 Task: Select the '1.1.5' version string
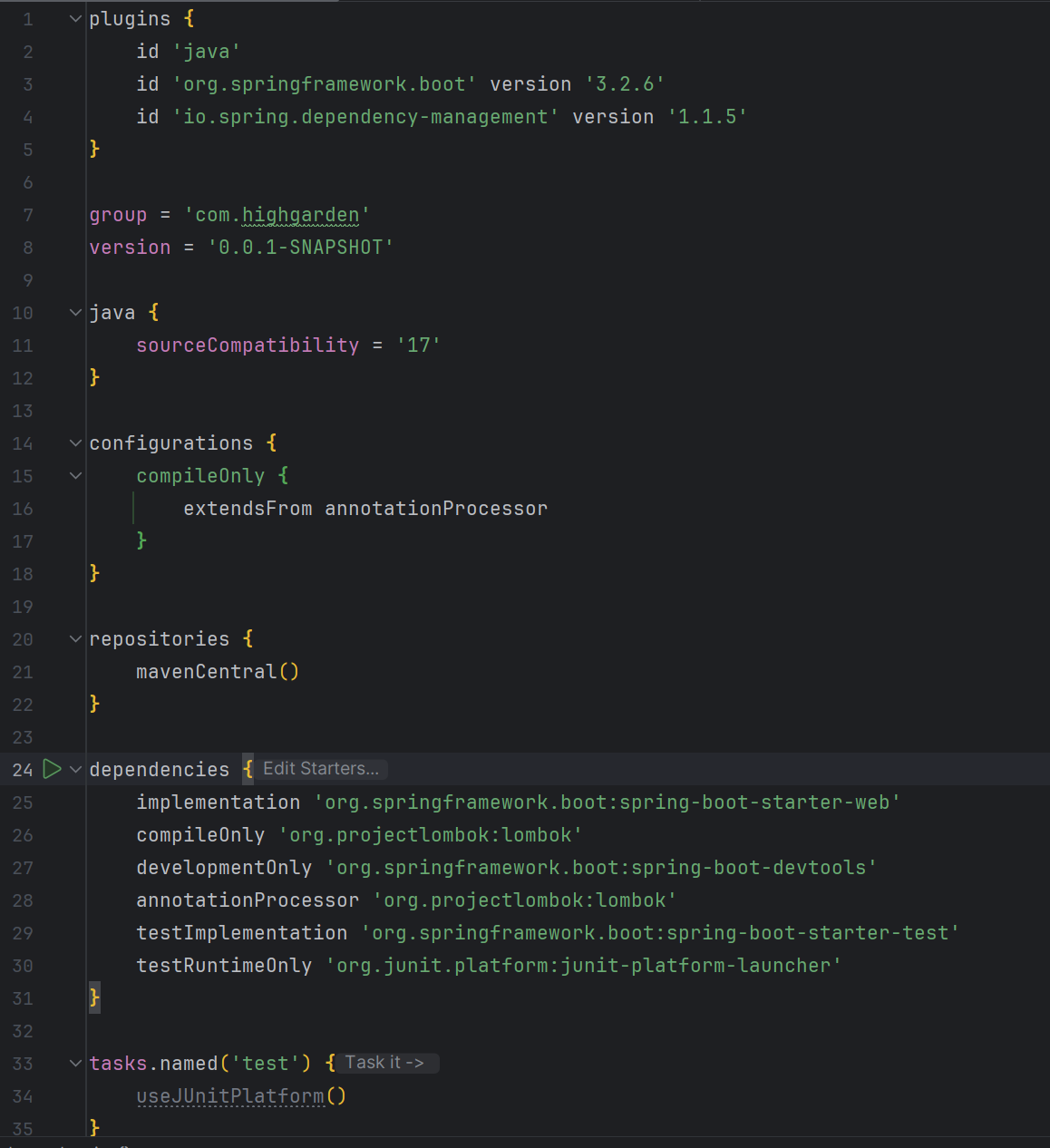point(707,117)
